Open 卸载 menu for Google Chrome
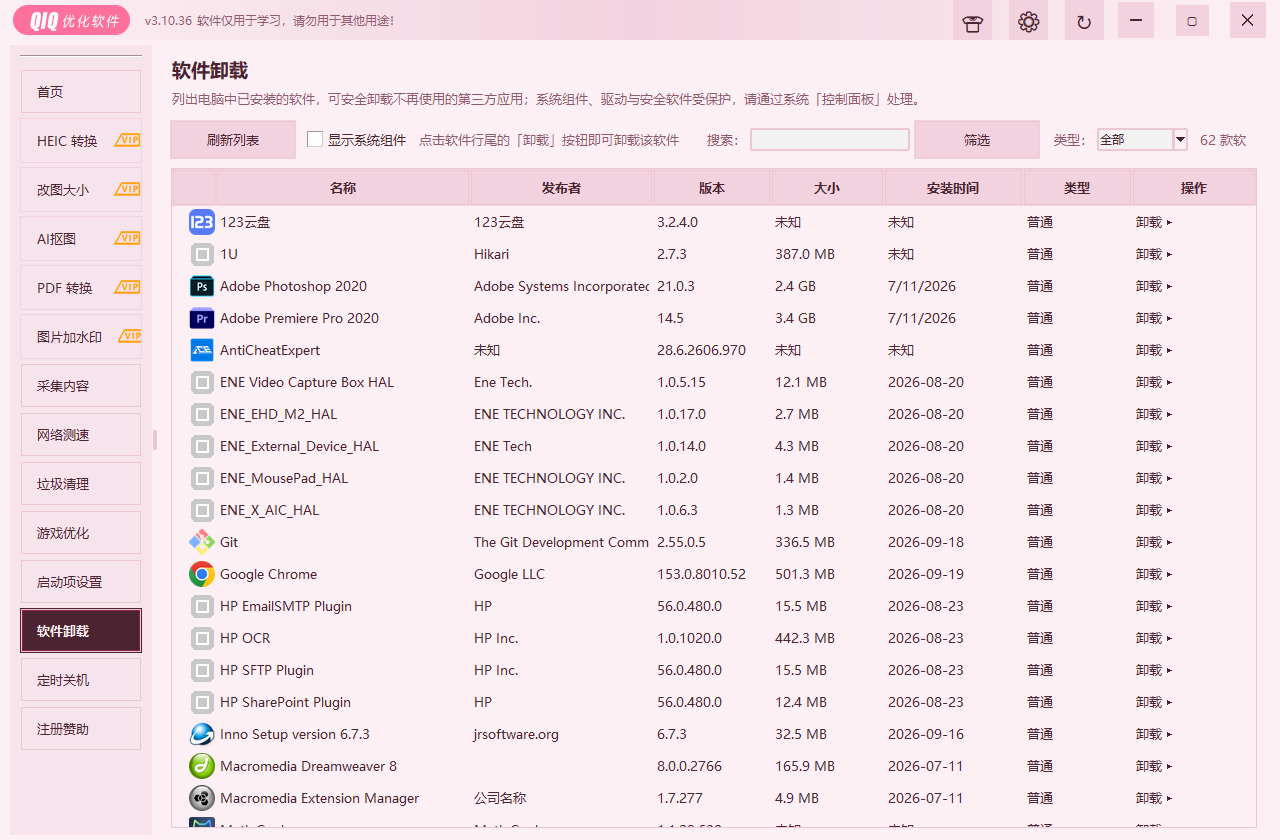1280x840 pixels. click(x=1154, y=574)
